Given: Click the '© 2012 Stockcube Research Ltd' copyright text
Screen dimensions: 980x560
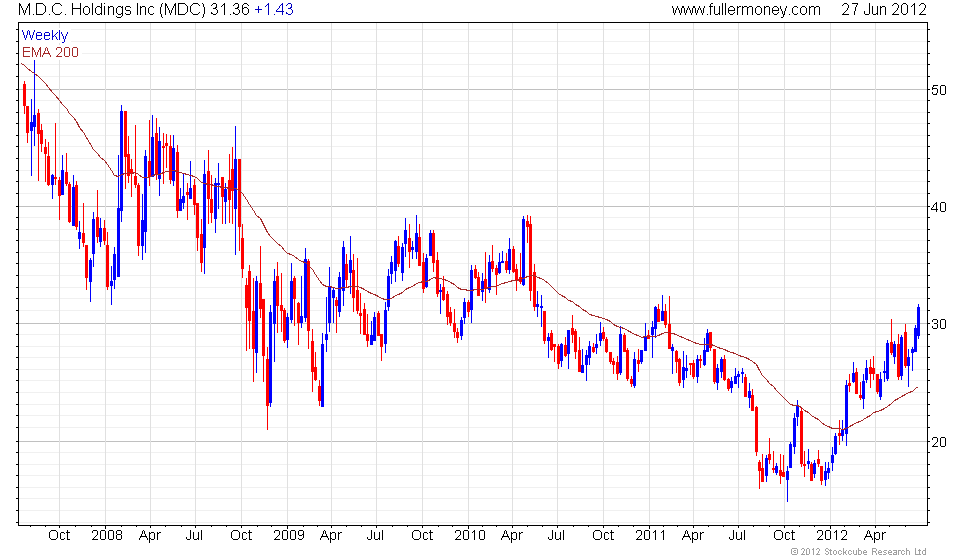Looking at the screenshot, I should tap(859, 552).
